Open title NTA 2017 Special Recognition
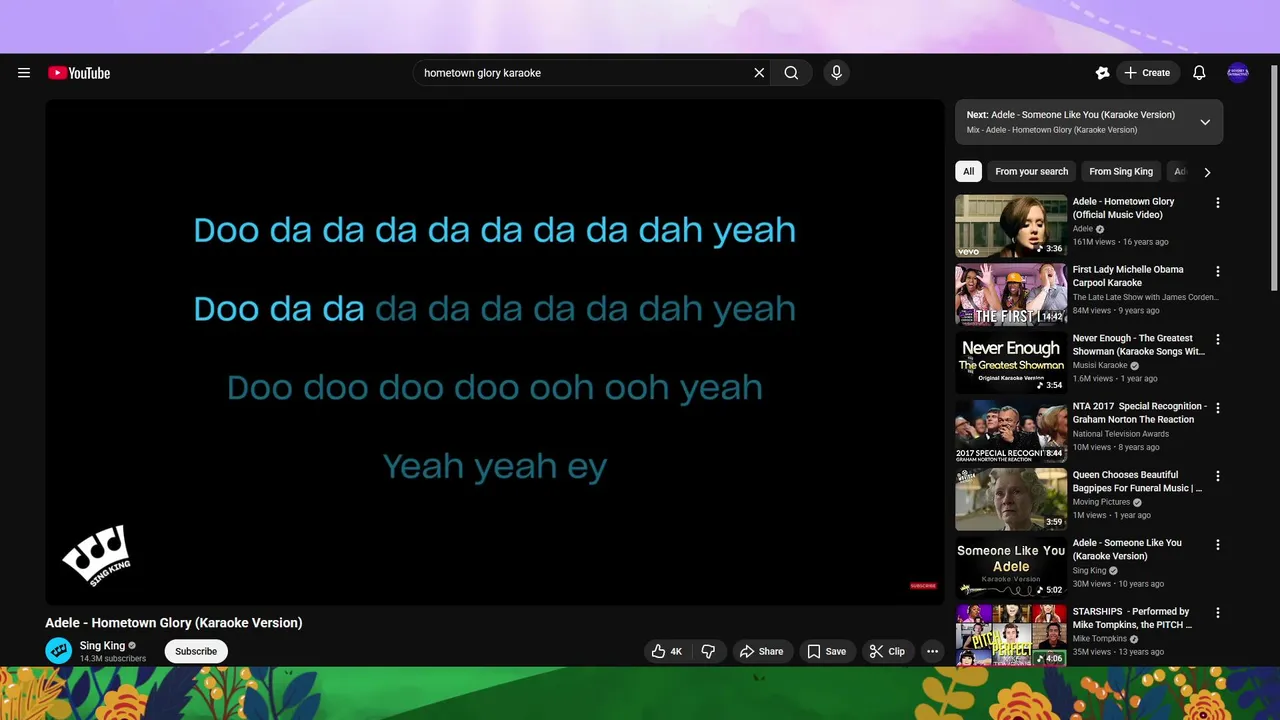The height and width of the screenshot is (720, 1280). [x=1140, y=413]
